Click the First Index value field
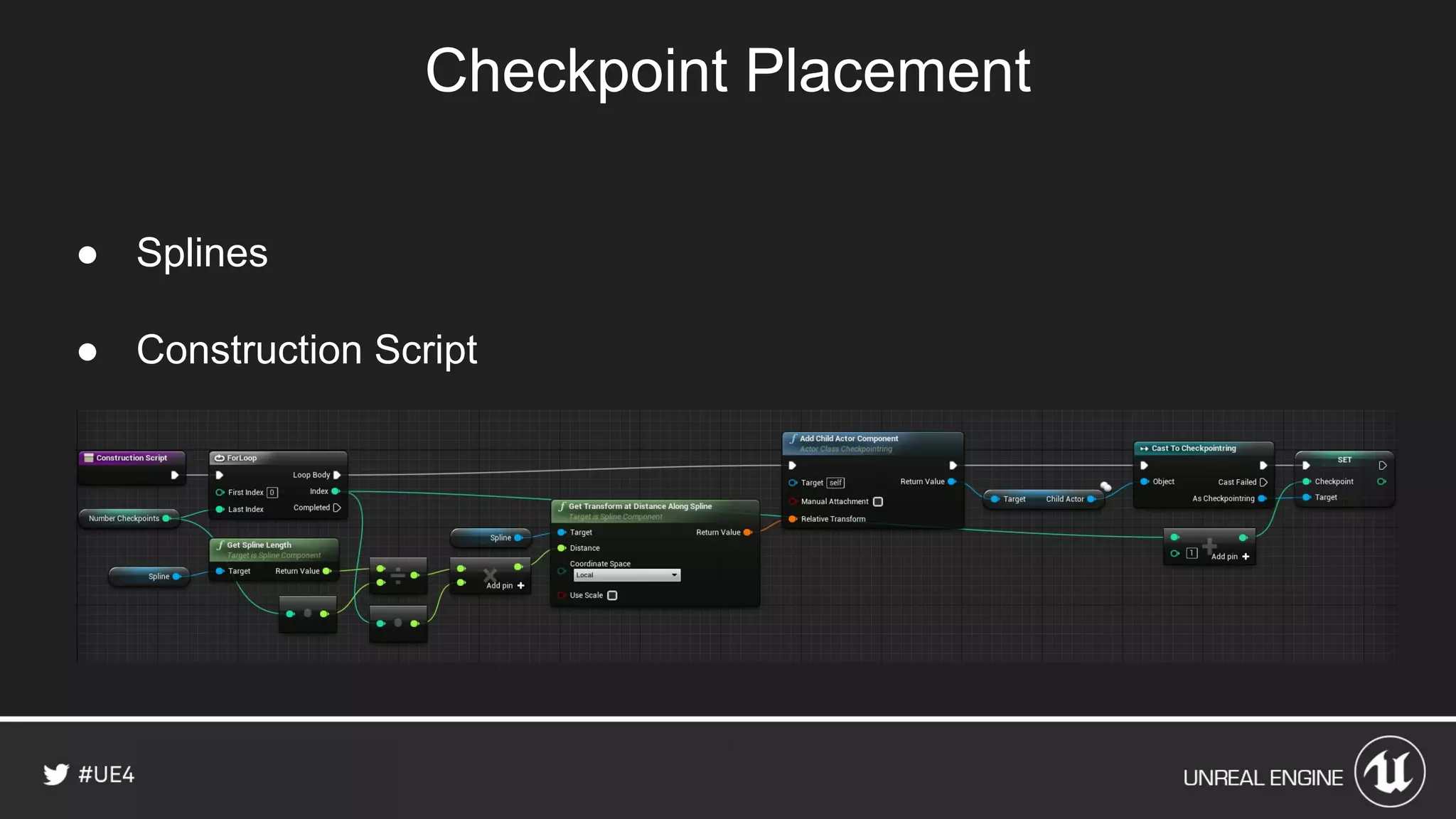The height and width of the screenshot is (819, 1456). point(272,493)
